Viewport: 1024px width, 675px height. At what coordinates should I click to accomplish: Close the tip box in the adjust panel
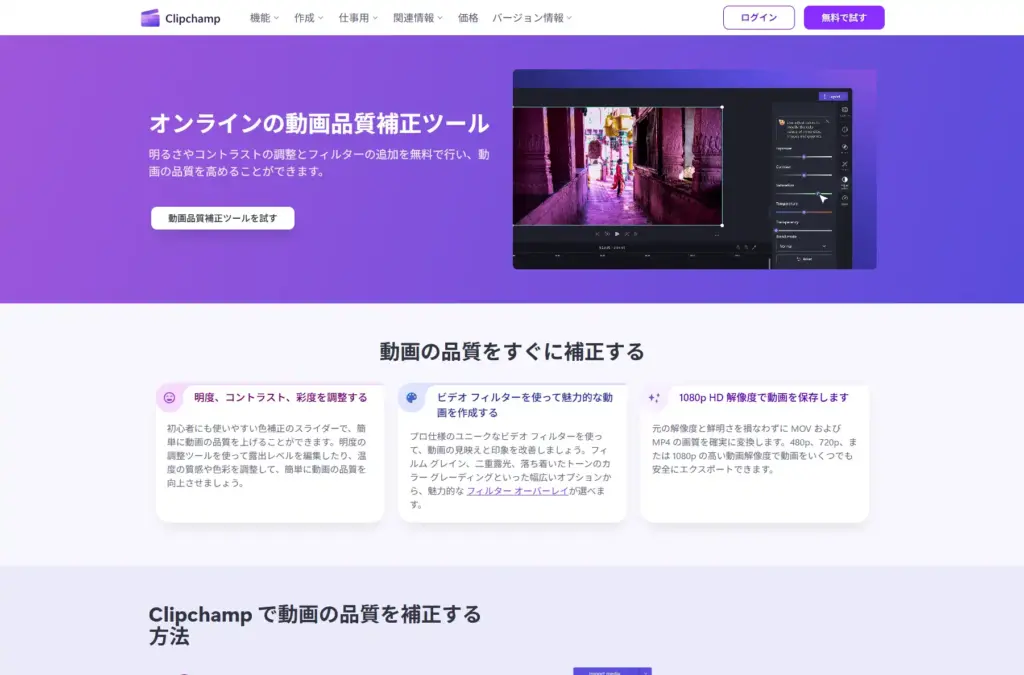[827, 121]
